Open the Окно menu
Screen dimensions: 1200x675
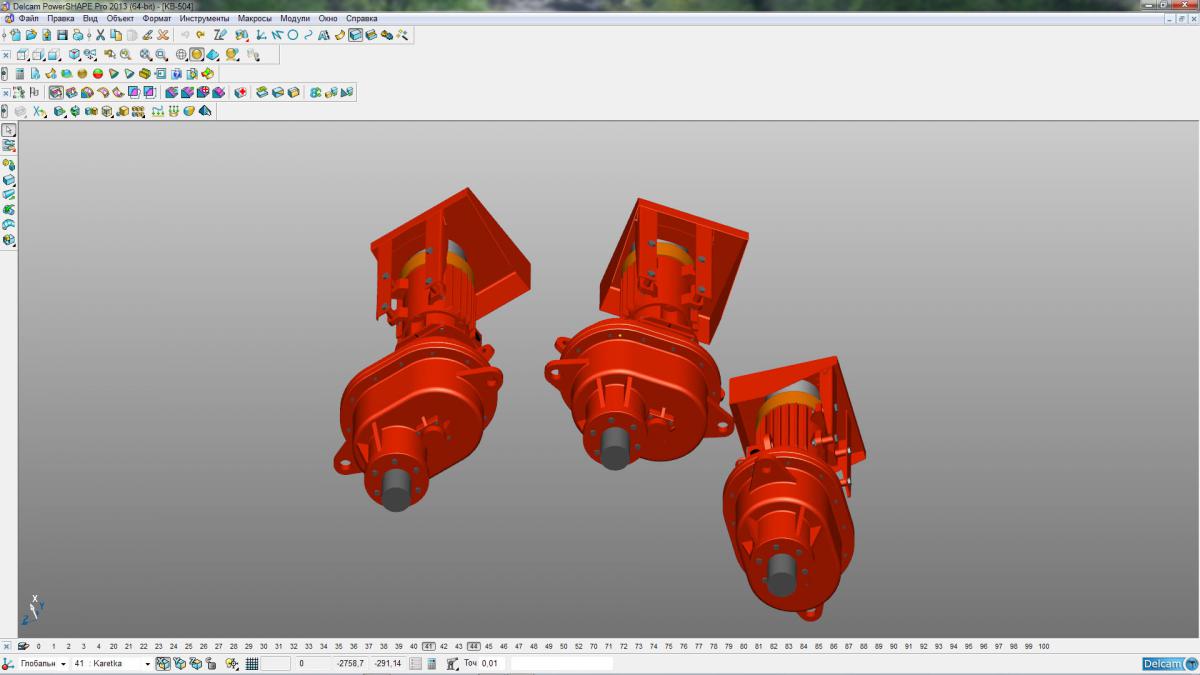[x=328, y=18]
